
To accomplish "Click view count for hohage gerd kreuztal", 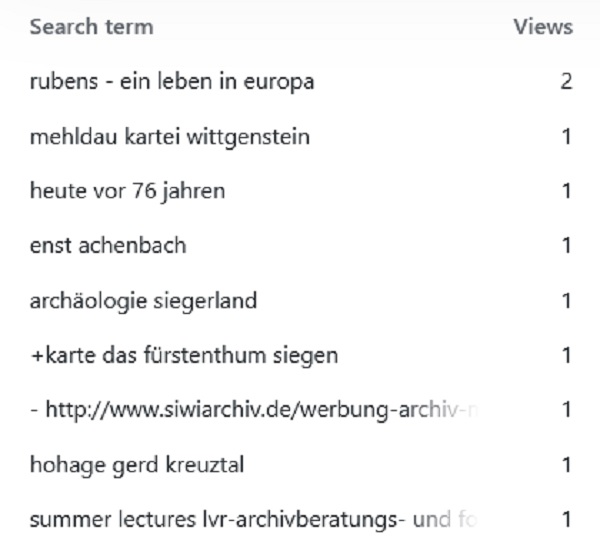I will click(567, 465).
